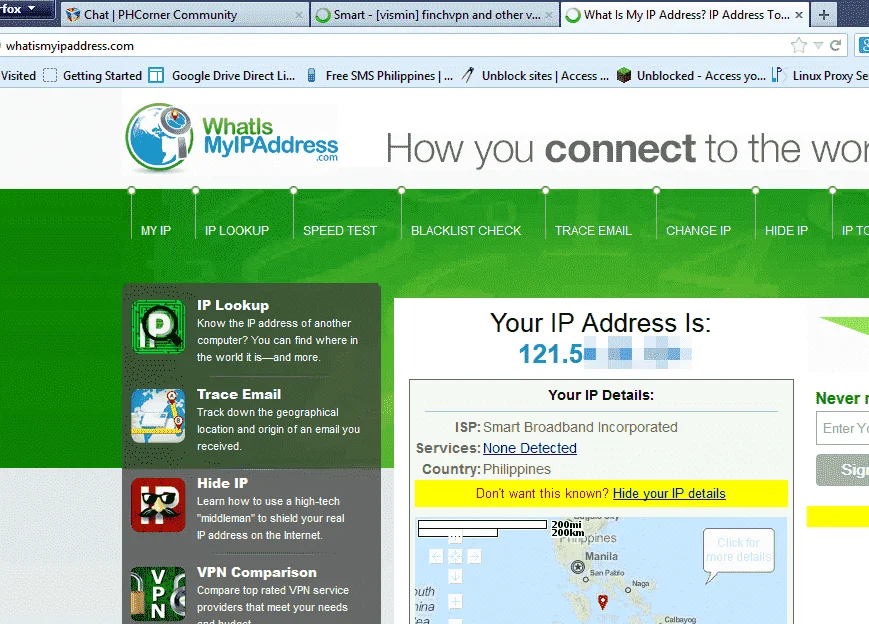Image resolution: width=869 pixels, height=624 pixels.
Task: Click the None Detected services link
Action: (x=530, y=448)
